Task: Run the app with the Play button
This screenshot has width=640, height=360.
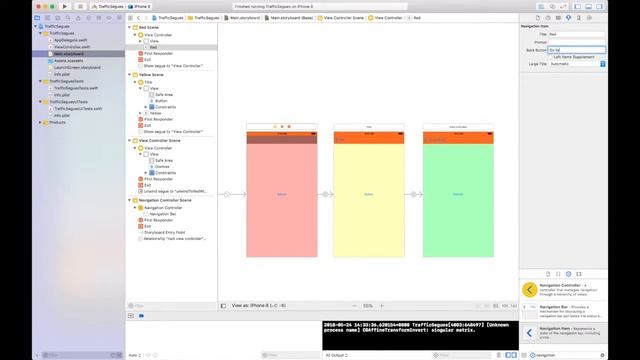Action: tap(64, 7)
